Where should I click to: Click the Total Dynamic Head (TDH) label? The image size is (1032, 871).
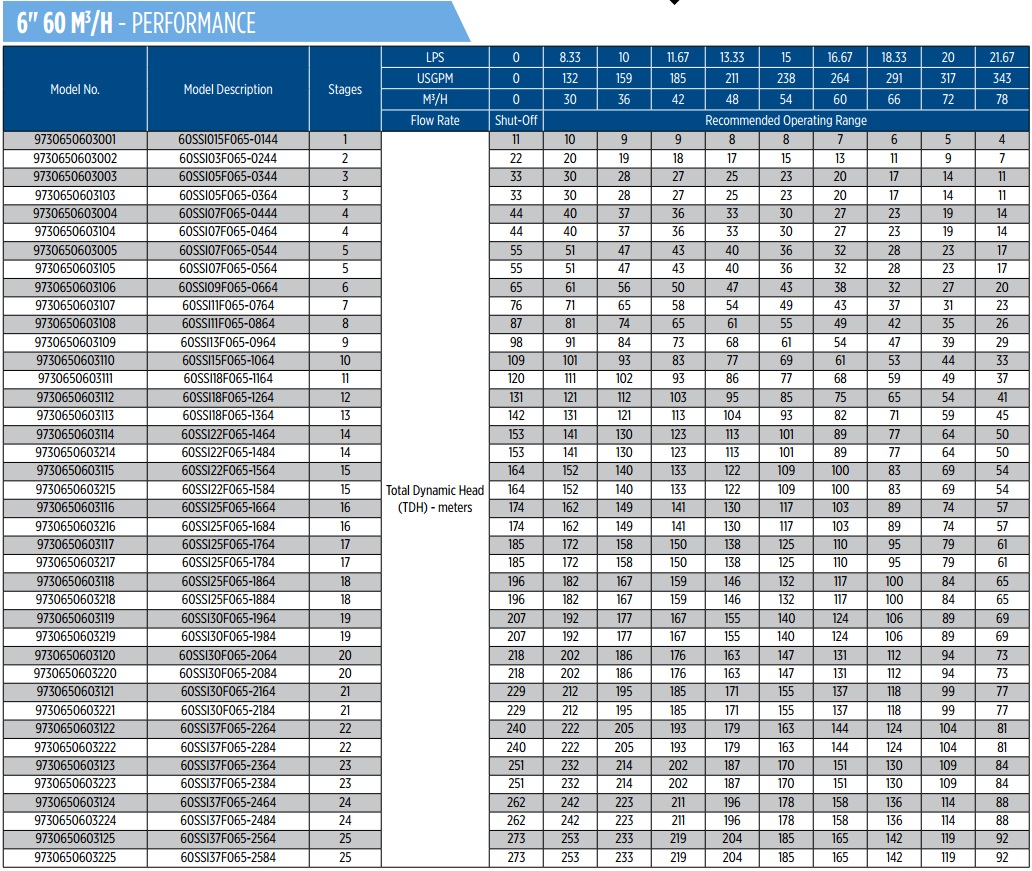(435, 498)
